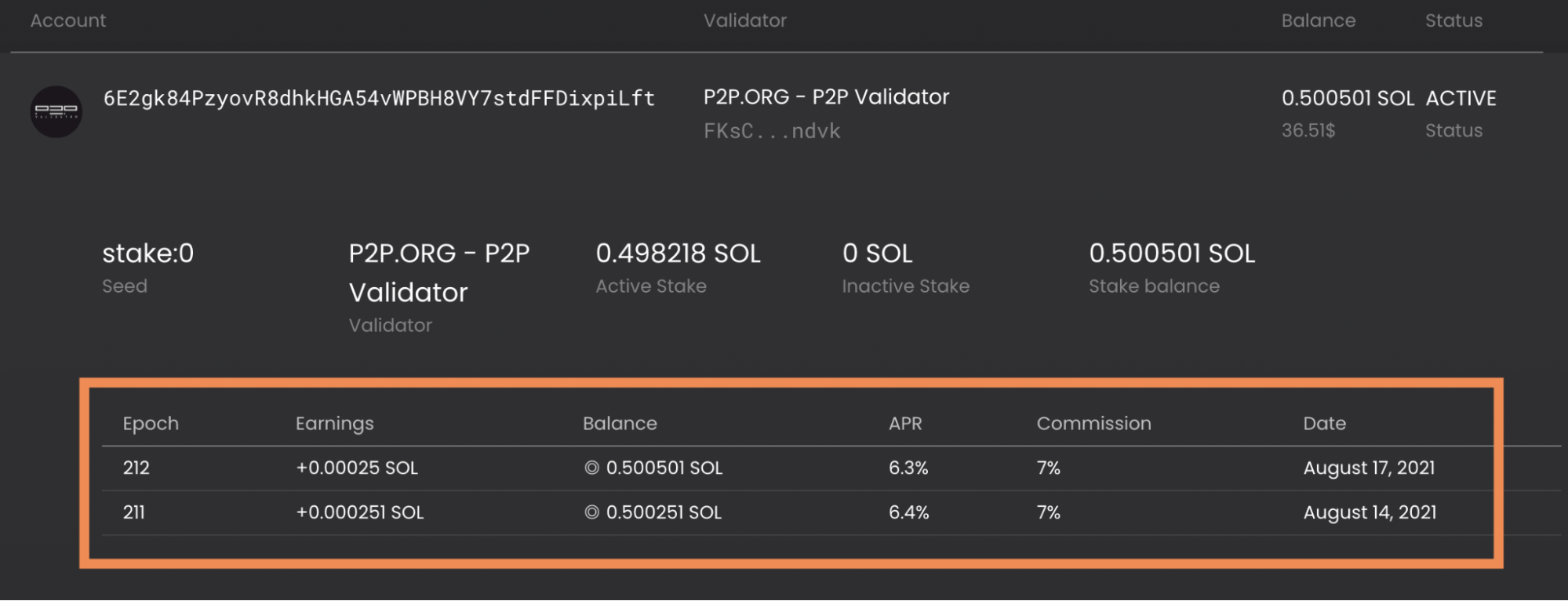Sort by the Epoch column header

[151, 424]
